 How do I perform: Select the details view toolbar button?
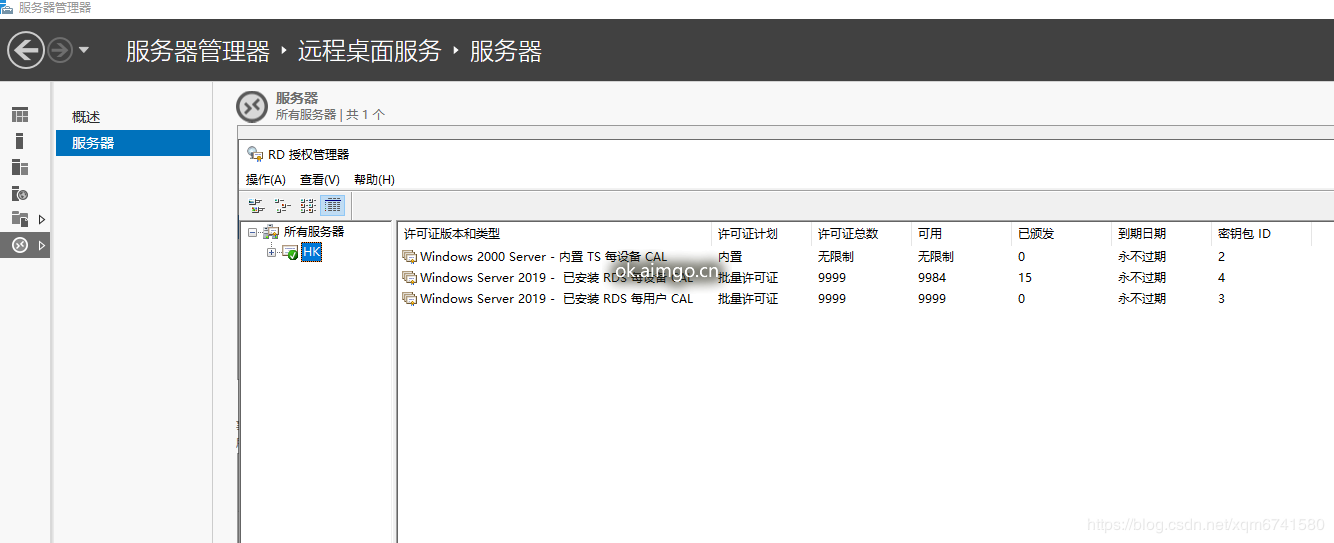click(333, 206)
